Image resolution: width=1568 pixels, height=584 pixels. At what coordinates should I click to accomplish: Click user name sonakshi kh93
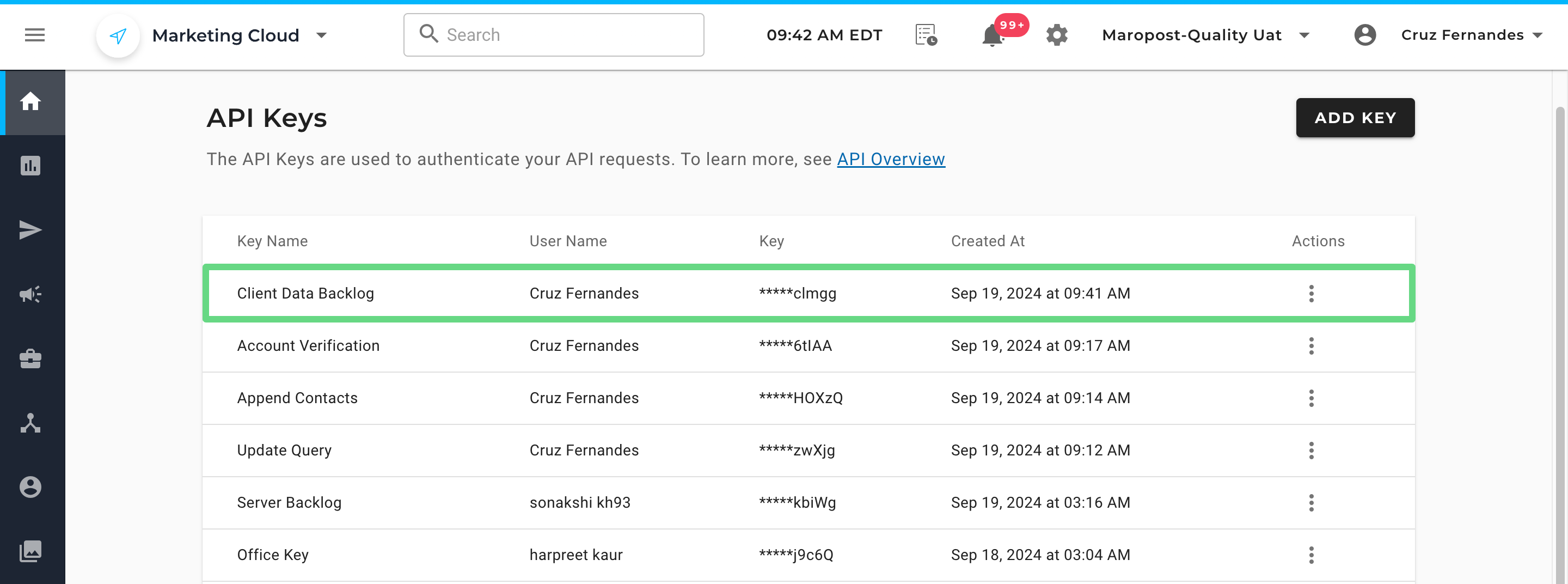(579, 503)
